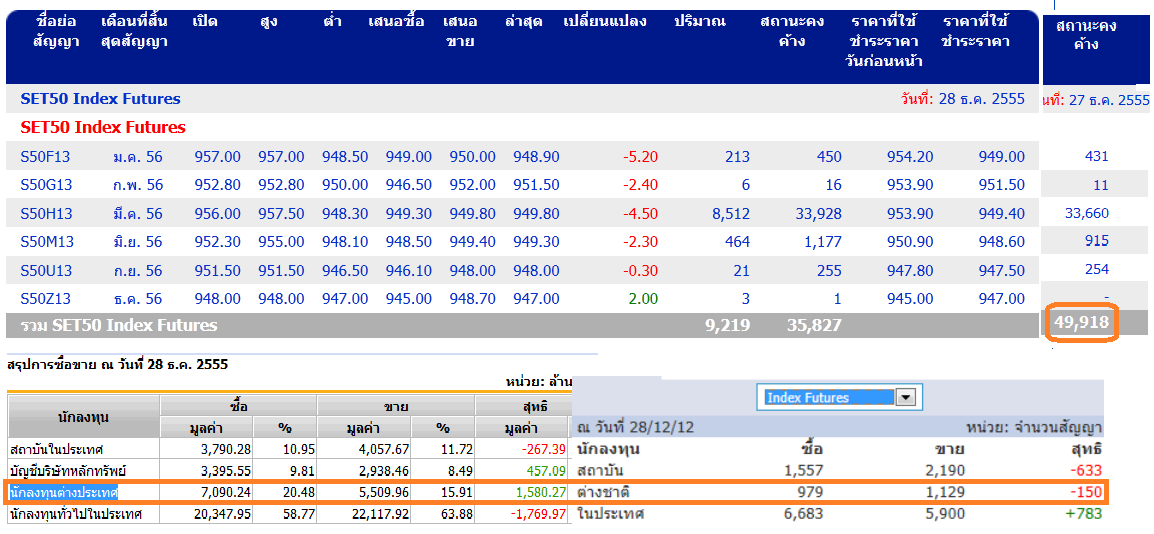Viewport: 1154px width, 534px height.
Task: Click retail investor net value -1,769.97
Action: tap(537, 513)
